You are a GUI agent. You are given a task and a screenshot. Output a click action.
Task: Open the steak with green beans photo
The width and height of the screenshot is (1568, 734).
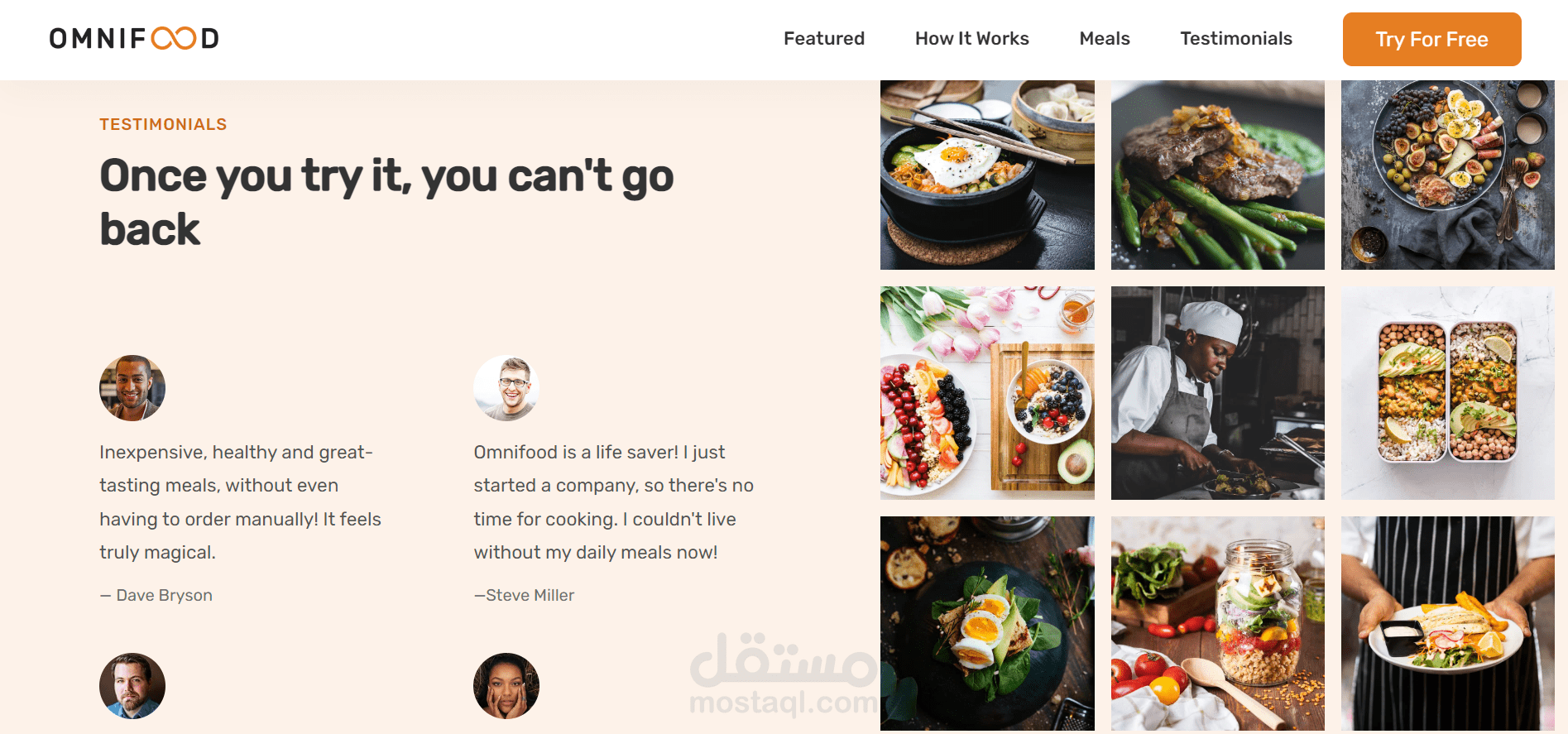click(1218, 175)
